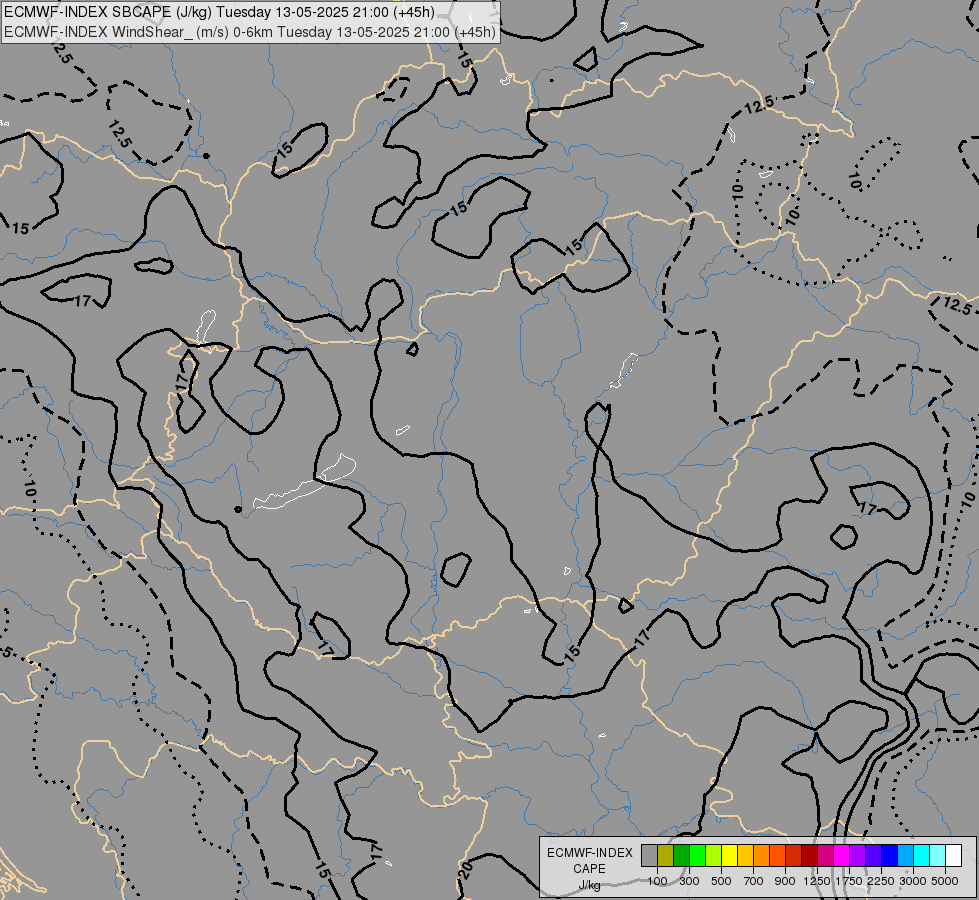This screenshot has height=900, width=979.
Task: Click the SBCAPE title line in the header
Action: click(x=219, y=12)
